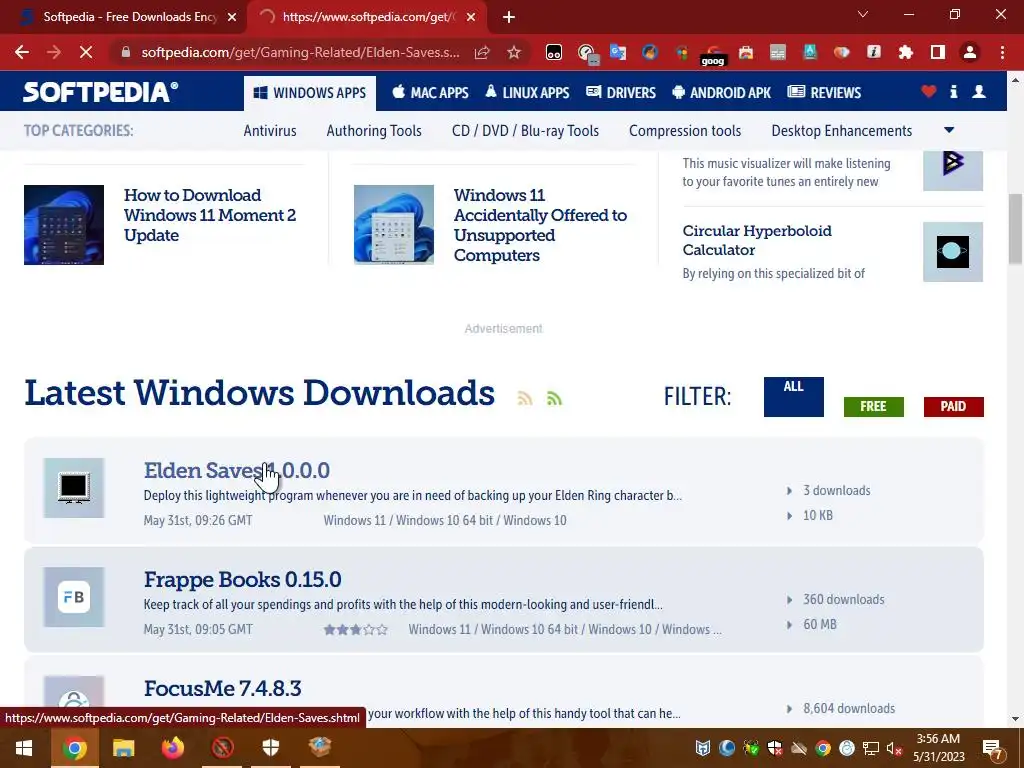Open Softpedia user account icon

point(979,92)
